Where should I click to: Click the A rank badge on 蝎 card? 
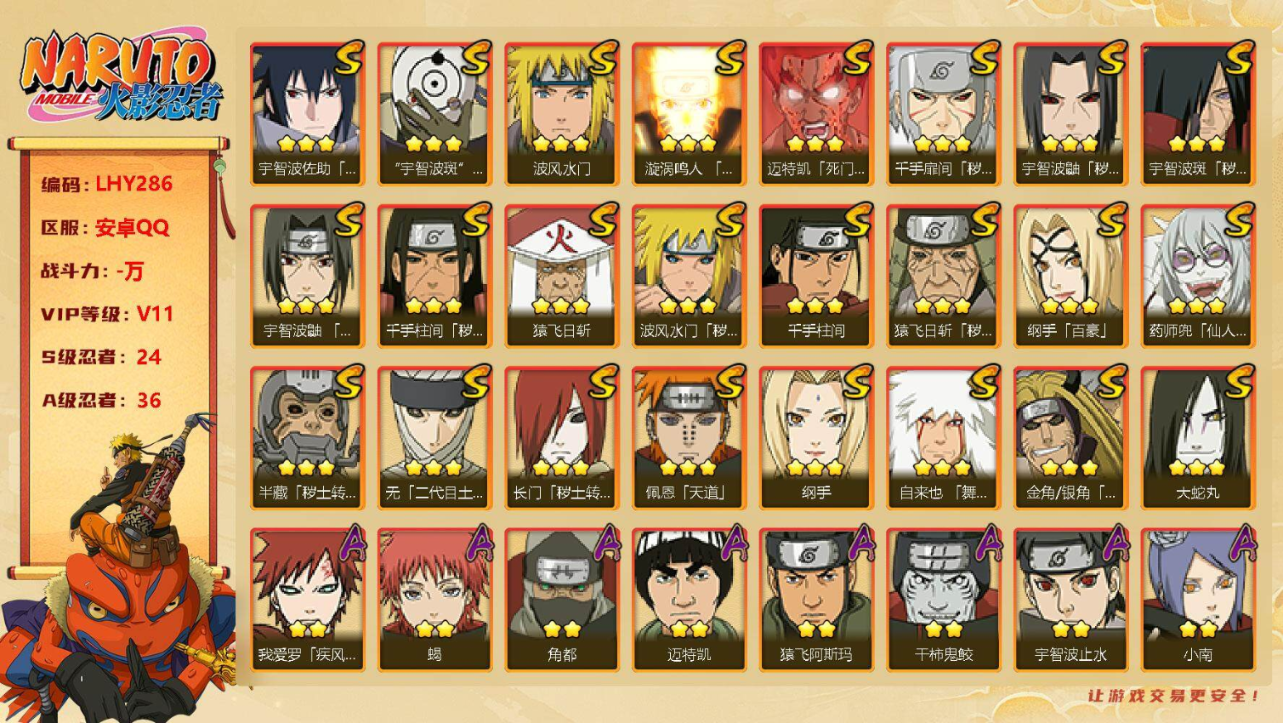click(x=477, y=541)
